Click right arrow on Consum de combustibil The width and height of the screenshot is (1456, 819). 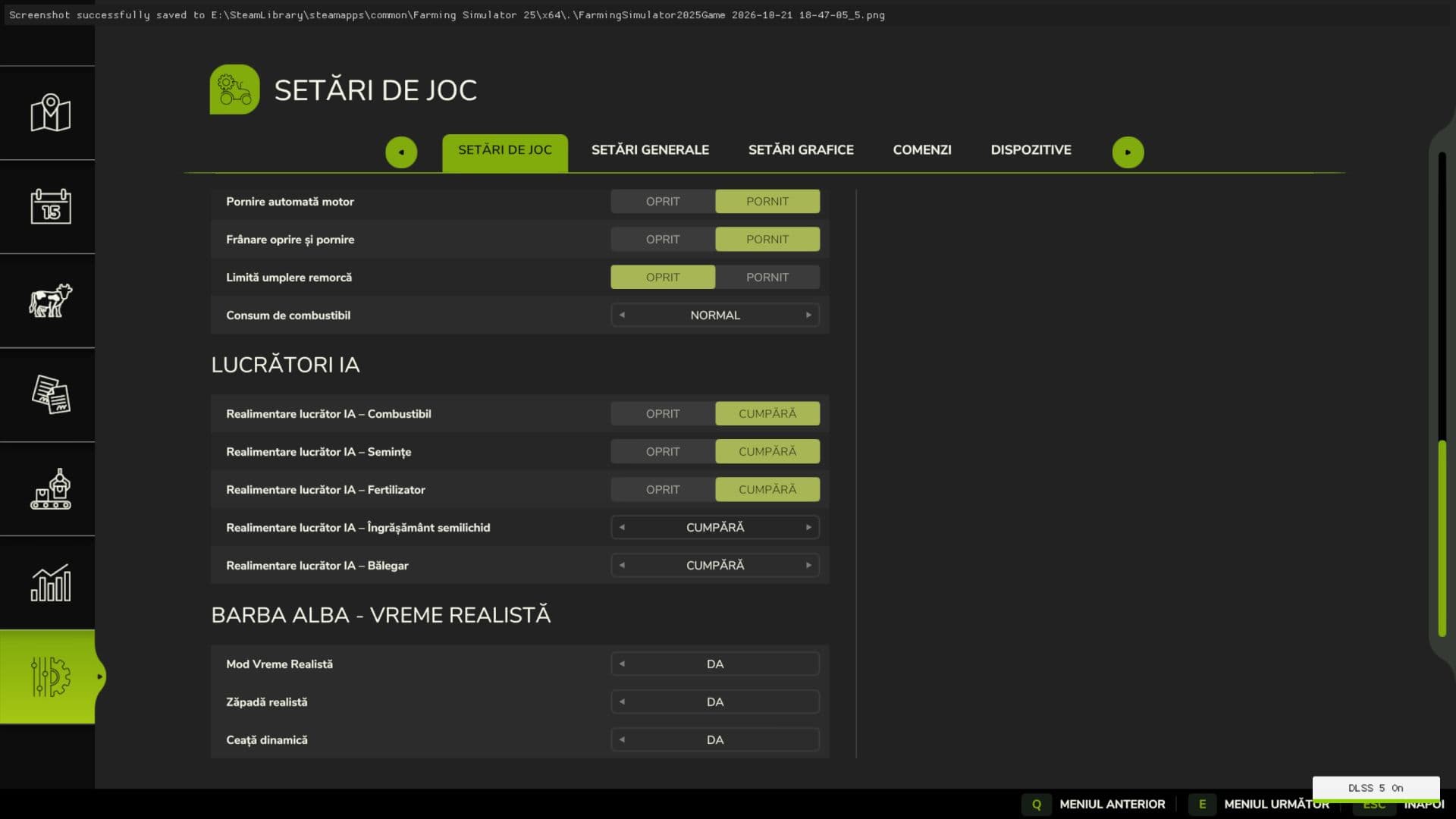pos(808,315)
